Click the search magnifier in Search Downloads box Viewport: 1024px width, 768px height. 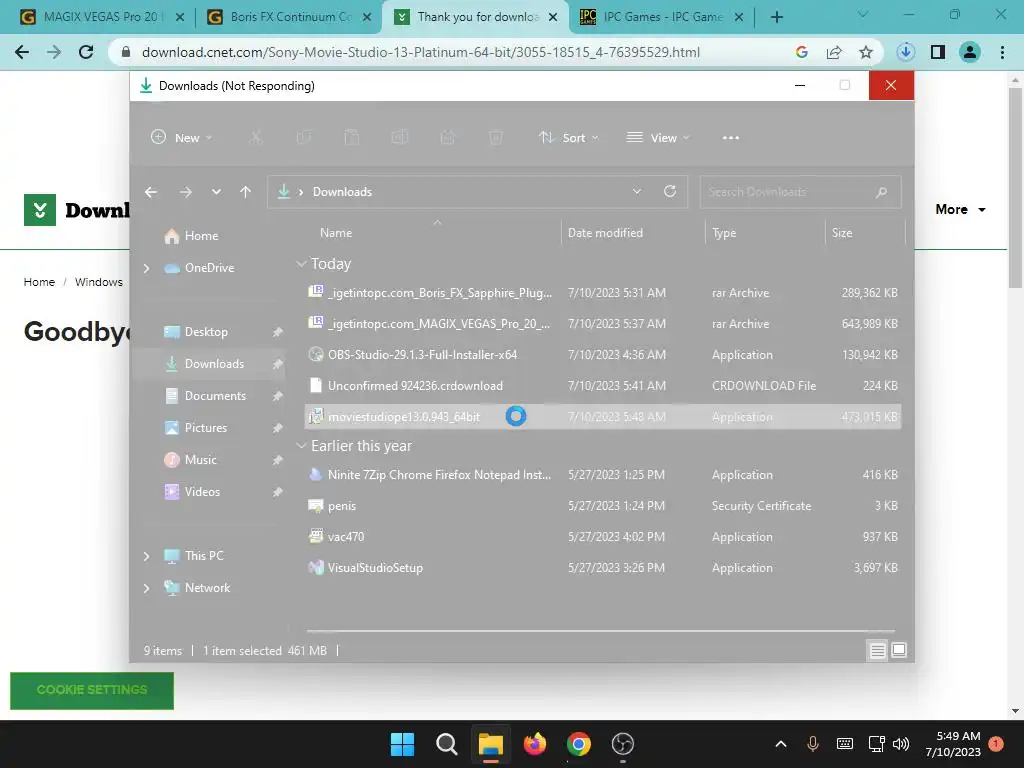pyautogui.click(x=882, y=192)
